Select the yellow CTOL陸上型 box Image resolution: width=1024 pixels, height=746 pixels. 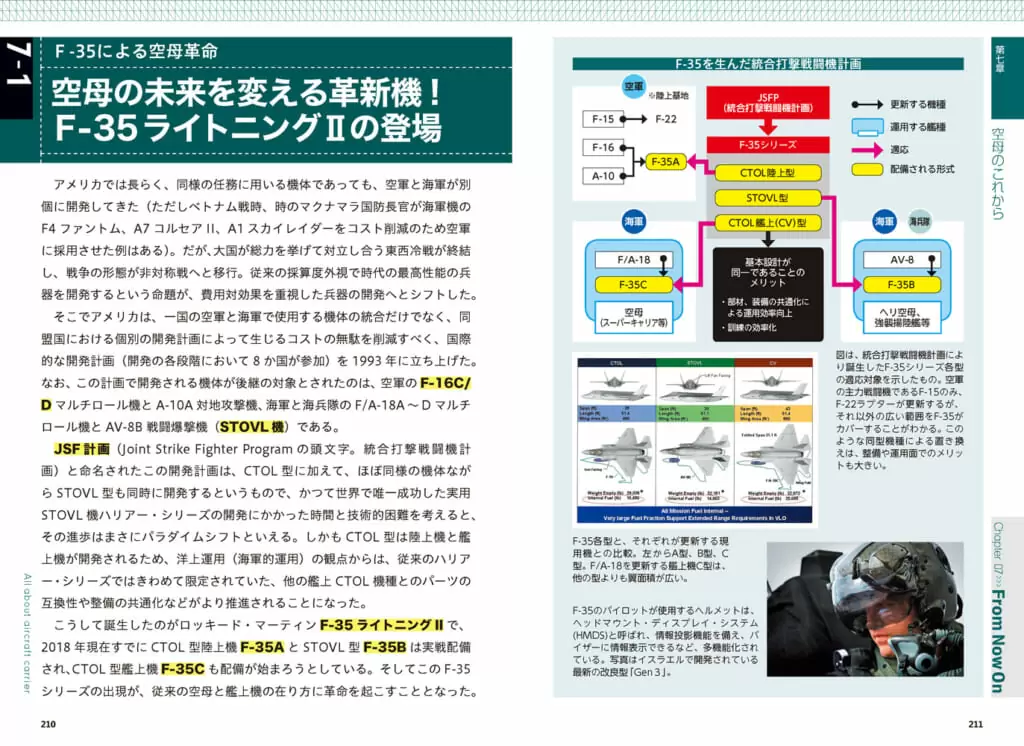[x=767, y=173]
